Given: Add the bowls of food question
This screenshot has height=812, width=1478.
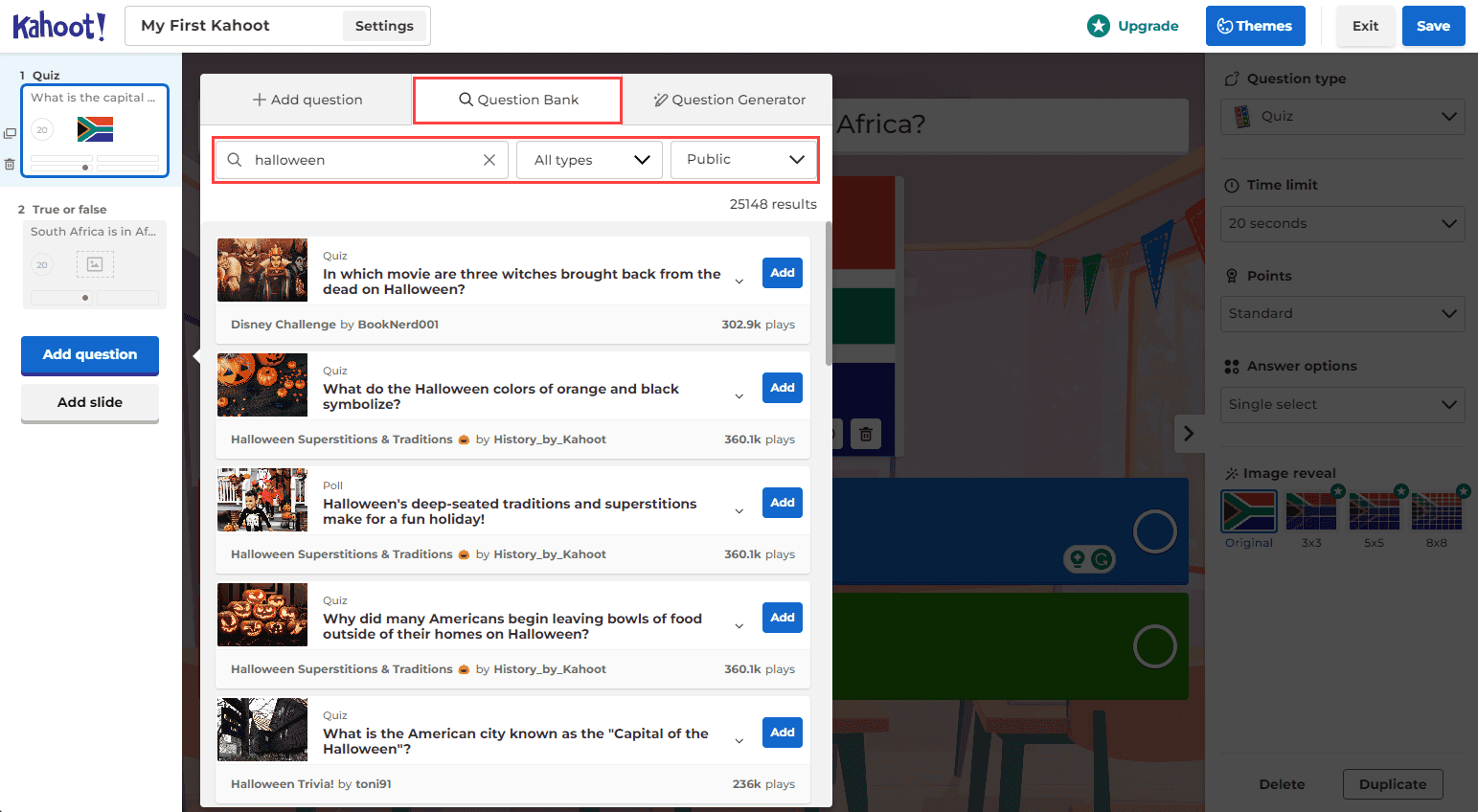Looking at the screenshot, I should coord(783,618).
